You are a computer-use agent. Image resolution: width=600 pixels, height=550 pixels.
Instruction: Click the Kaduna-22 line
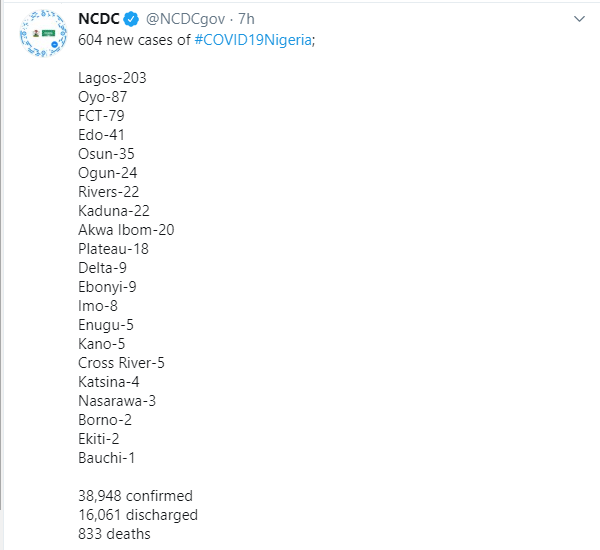tap(114, 211)
